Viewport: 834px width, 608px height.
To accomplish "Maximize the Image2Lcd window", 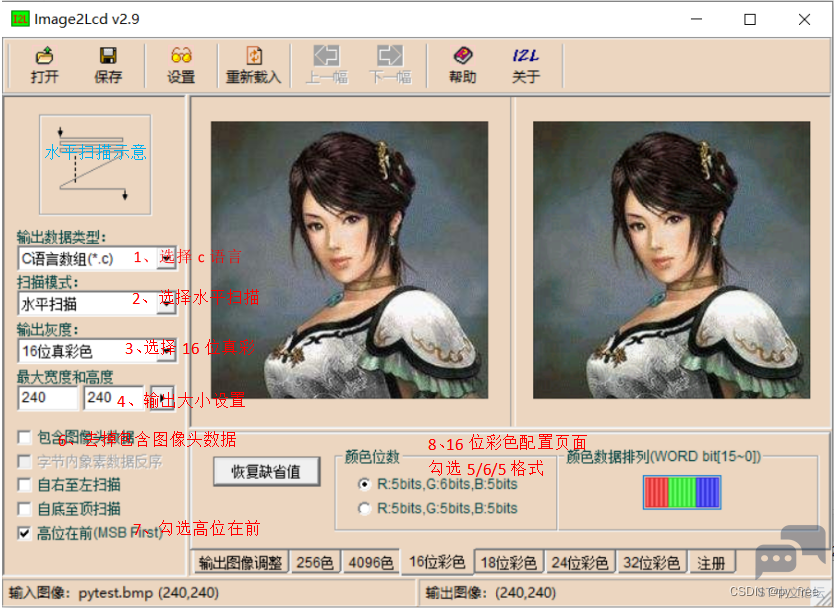I will pyautogui.click(x=750, y=19).
